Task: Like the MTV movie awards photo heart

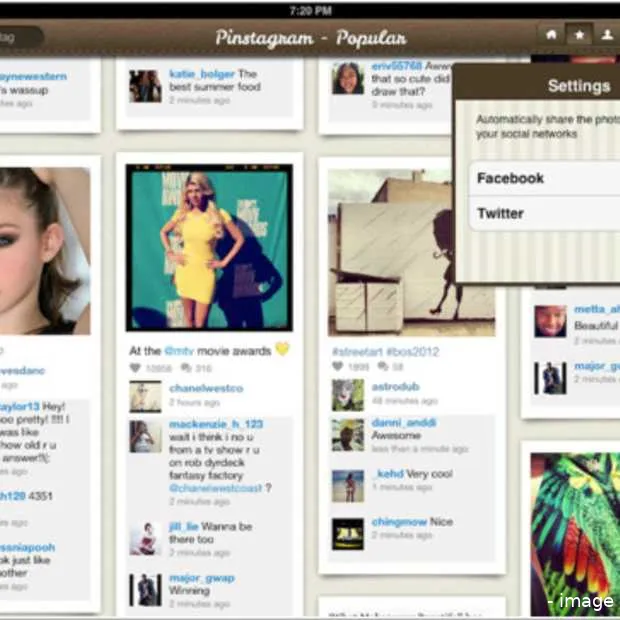Action: tap(135, 368)
